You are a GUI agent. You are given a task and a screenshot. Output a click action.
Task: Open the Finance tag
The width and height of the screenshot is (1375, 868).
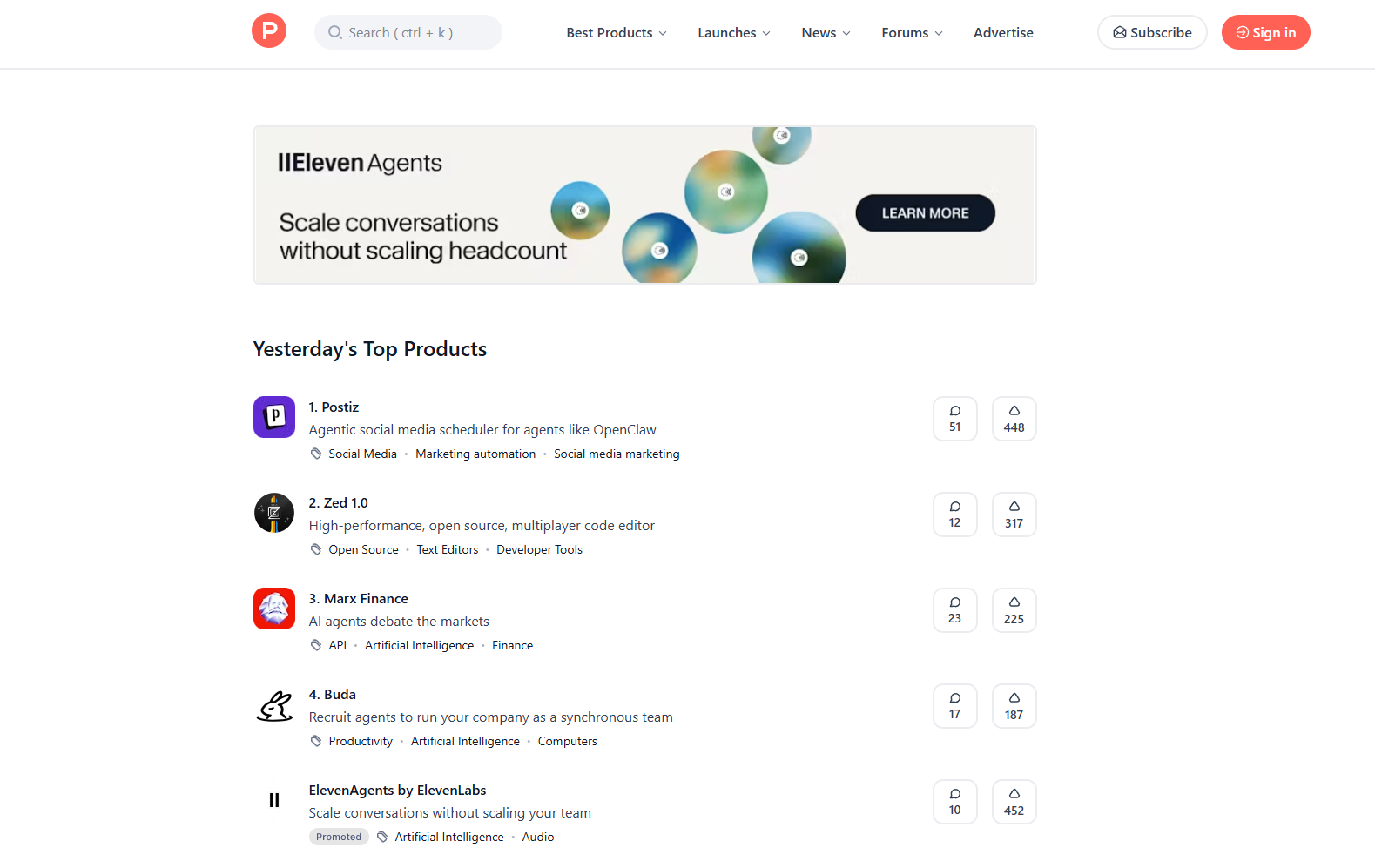pyautogui.click(x=512, y=645)
